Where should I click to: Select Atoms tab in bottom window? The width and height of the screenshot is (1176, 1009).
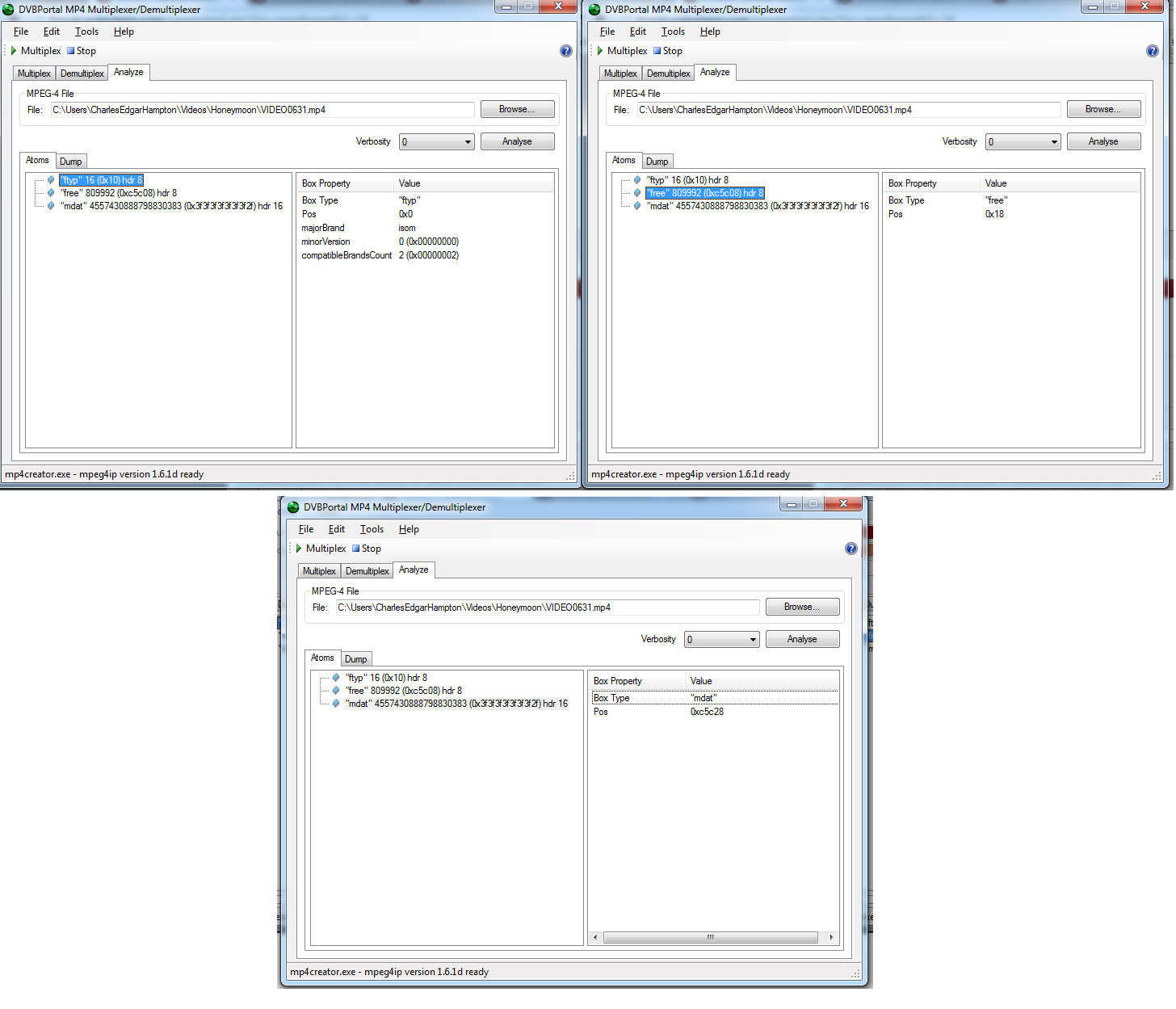(x=322, y=658)
